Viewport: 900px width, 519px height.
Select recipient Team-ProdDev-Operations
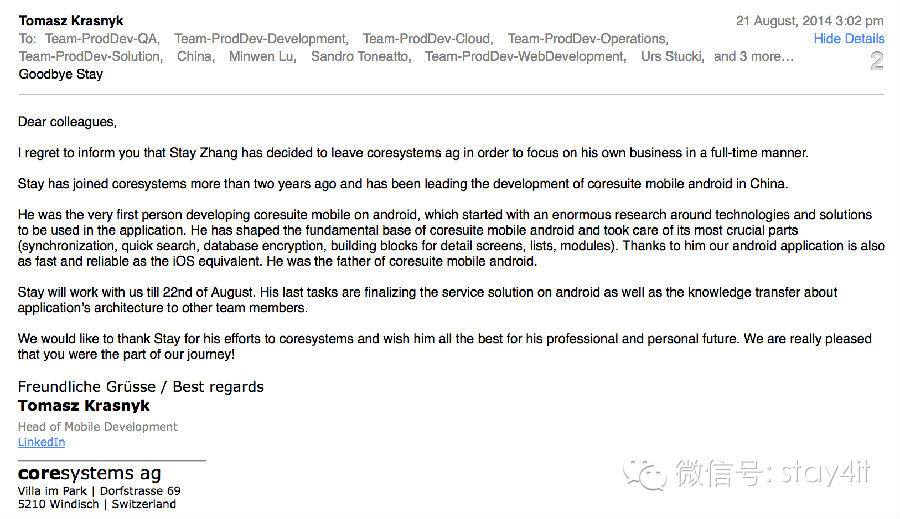[x=587, y=38]
